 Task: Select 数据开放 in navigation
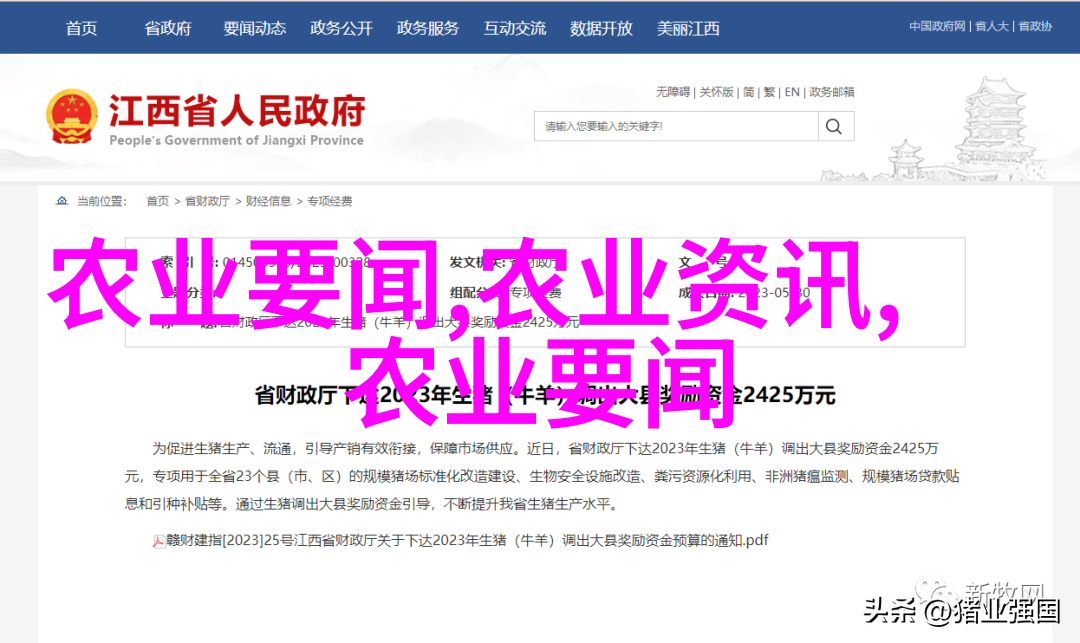tap(601, 28)
